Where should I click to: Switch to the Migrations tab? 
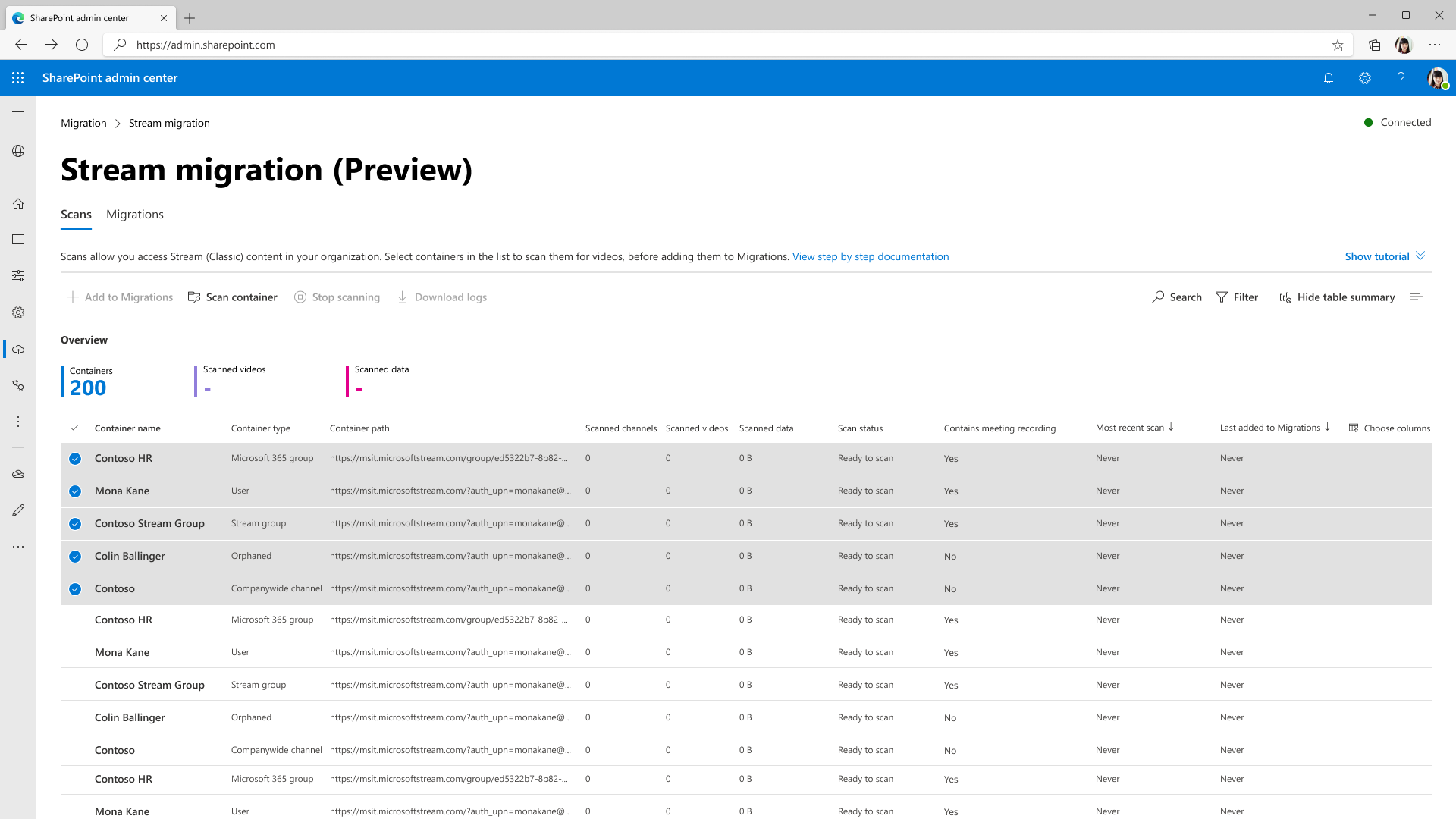click(135, 214)
